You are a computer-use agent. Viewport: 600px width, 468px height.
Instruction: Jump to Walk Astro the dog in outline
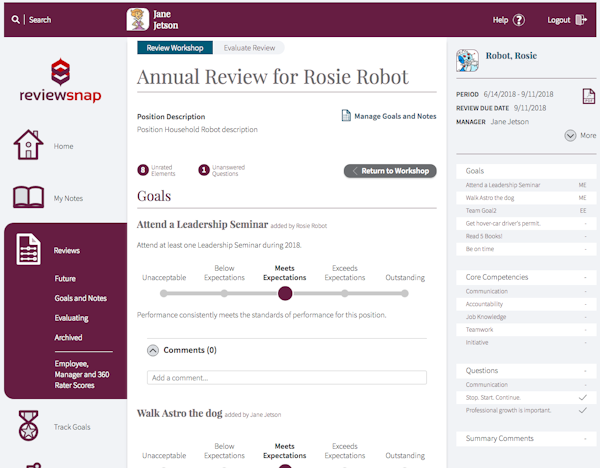click(x=526, y=198)
